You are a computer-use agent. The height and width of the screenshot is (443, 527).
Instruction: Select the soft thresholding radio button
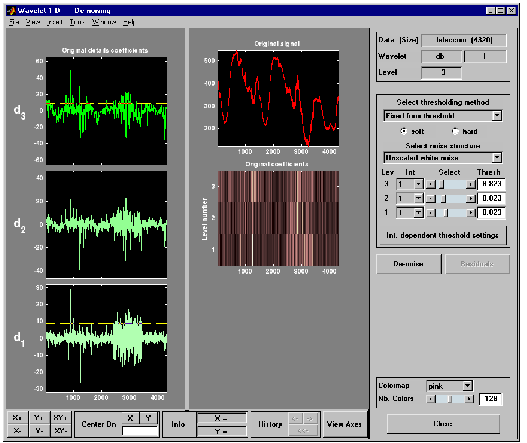[403, 131]
